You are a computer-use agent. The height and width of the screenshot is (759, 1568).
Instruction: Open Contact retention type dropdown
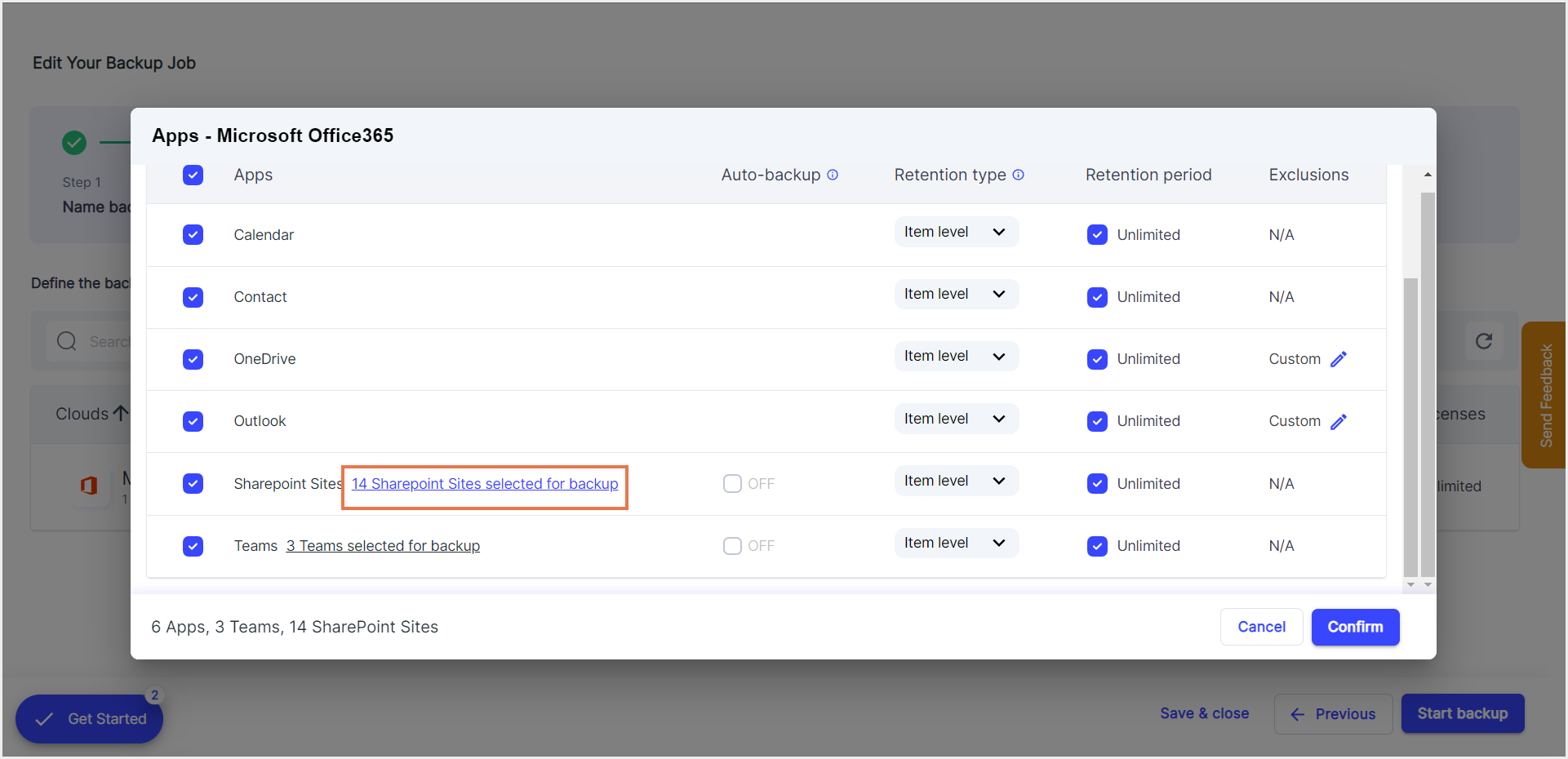click(957, 294)
